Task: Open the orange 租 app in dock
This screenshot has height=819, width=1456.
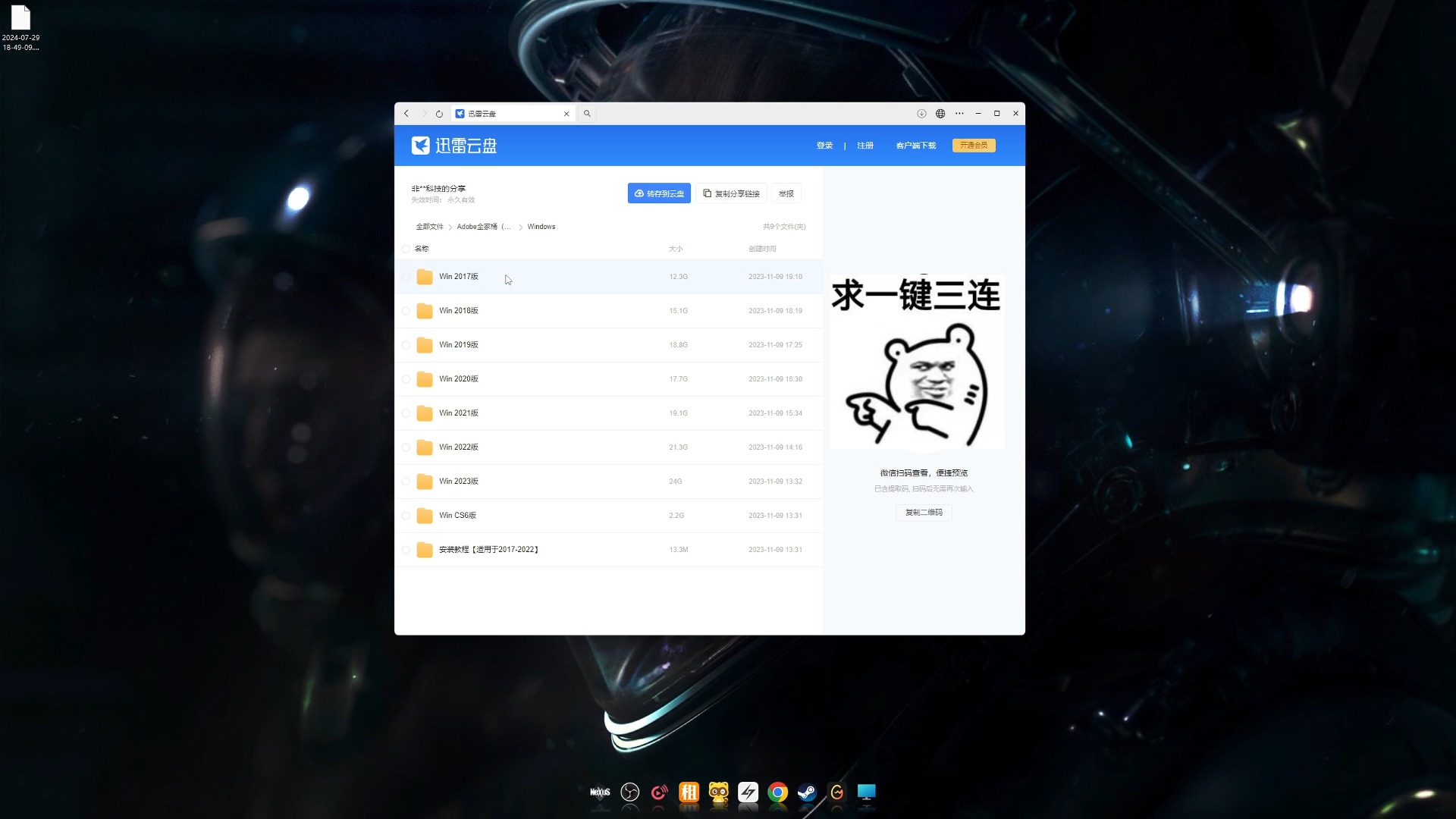Action: click(x=689, y=792)
